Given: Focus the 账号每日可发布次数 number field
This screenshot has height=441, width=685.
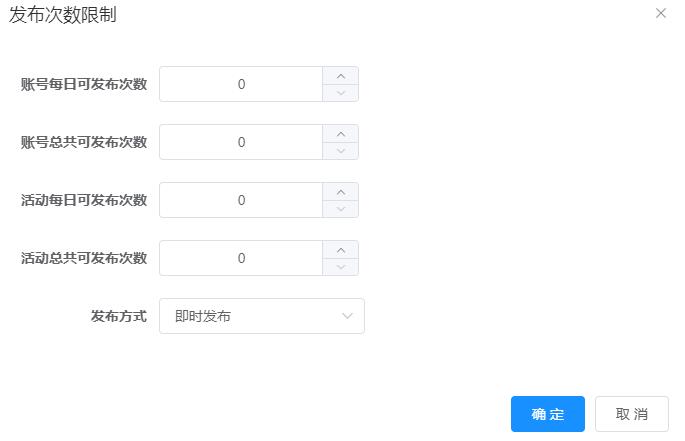Looking at the screenshot, I should (241, 84).
